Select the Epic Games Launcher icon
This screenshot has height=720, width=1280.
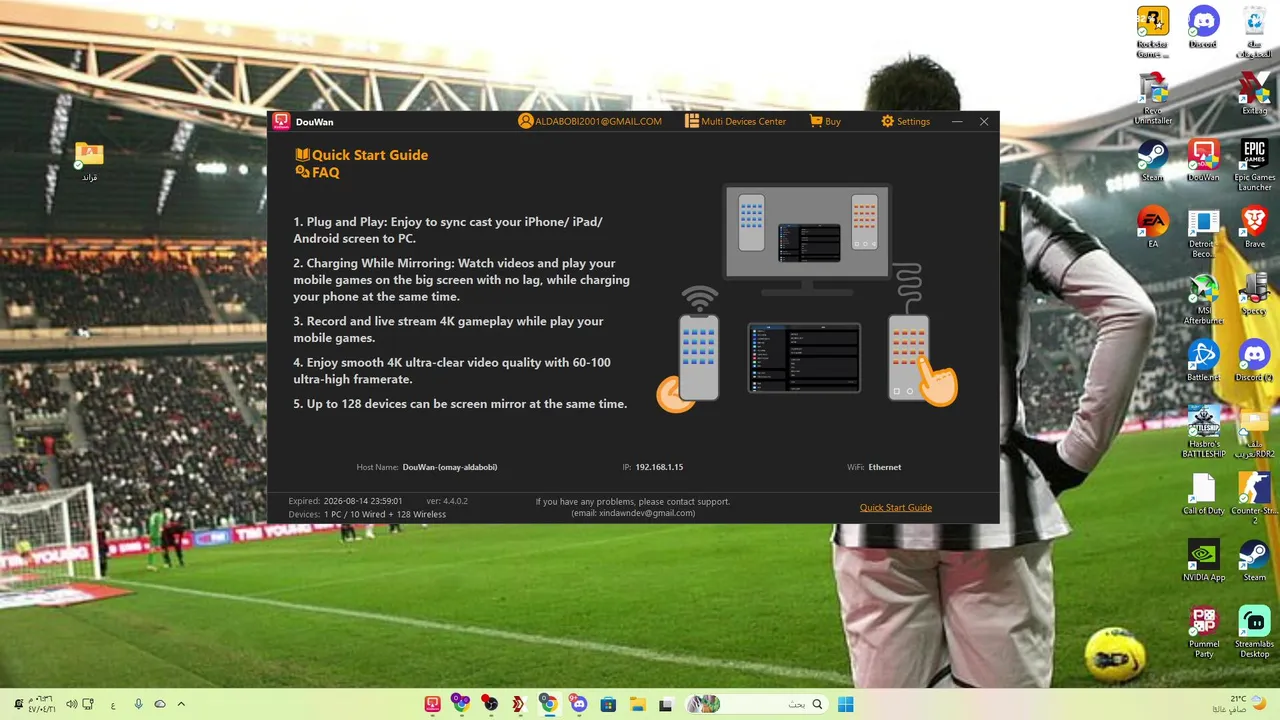[1254, 166]
